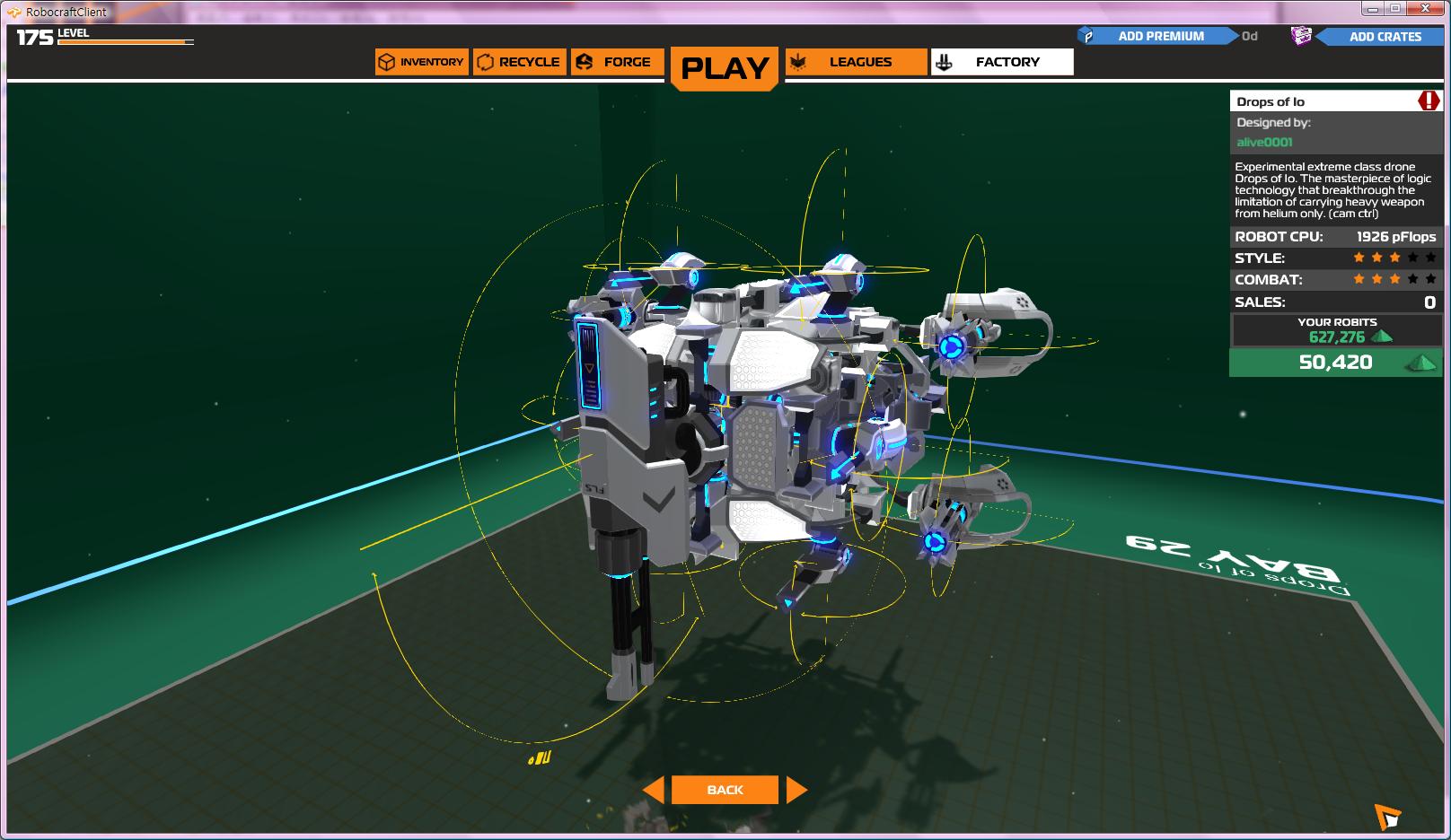This screenshot has width=1451, height=840.
Task: Click the Back button
Action: pyautogui.click(x=725, y=790)
